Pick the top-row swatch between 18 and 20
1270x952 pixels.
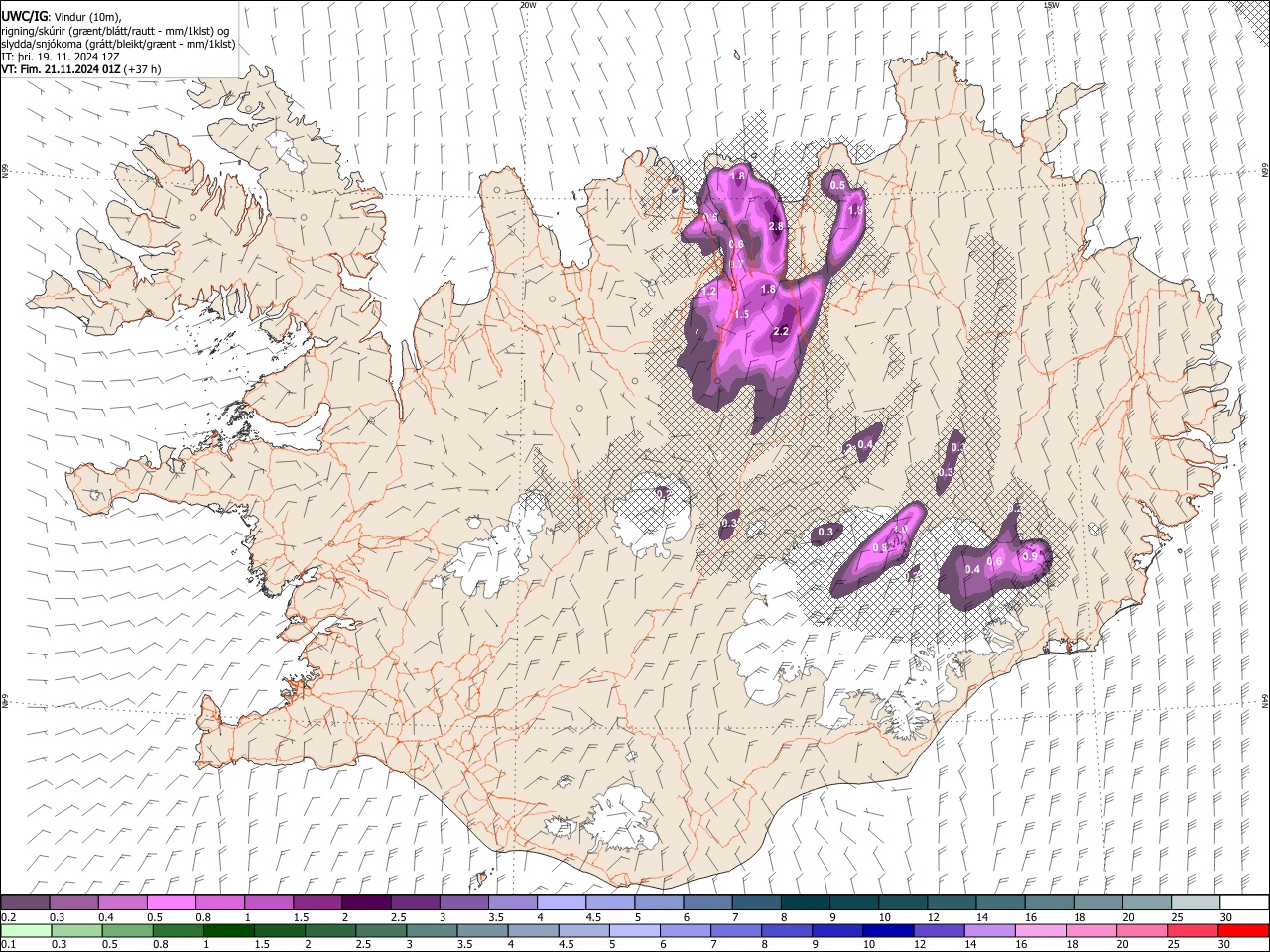click(x=1096, y=902)
